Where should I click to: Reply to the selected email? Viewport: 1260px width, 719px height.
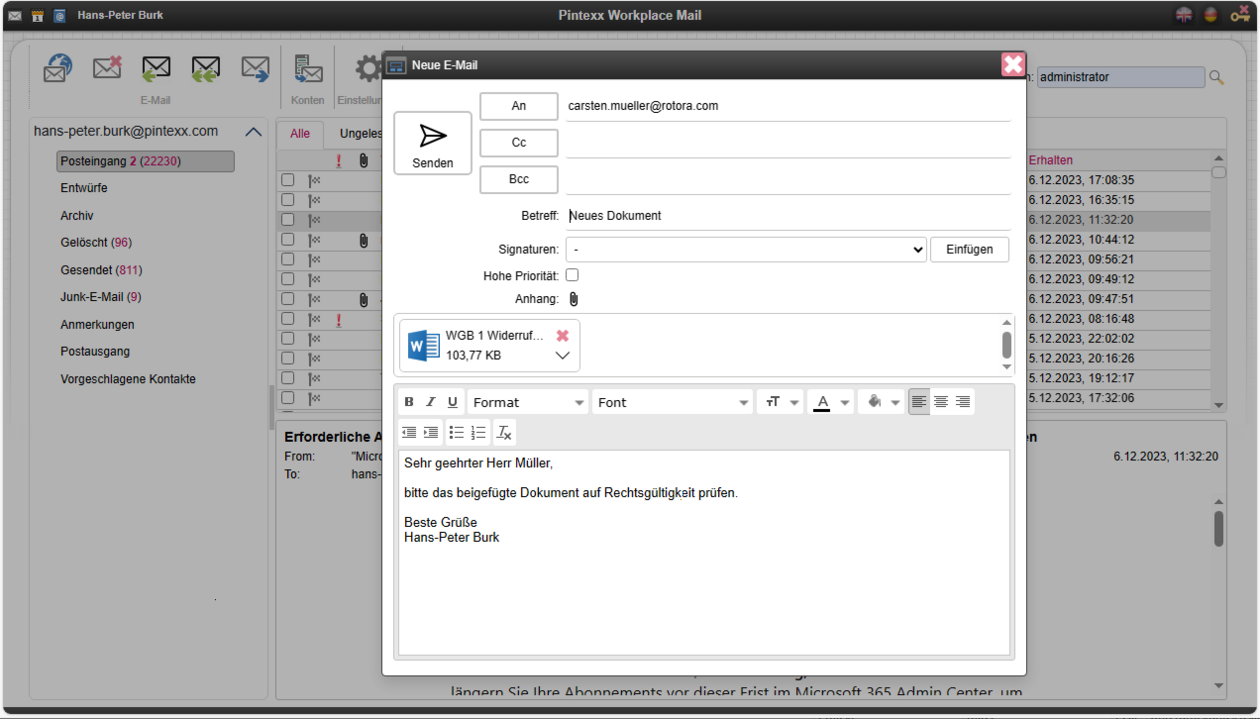coord(156,67)
